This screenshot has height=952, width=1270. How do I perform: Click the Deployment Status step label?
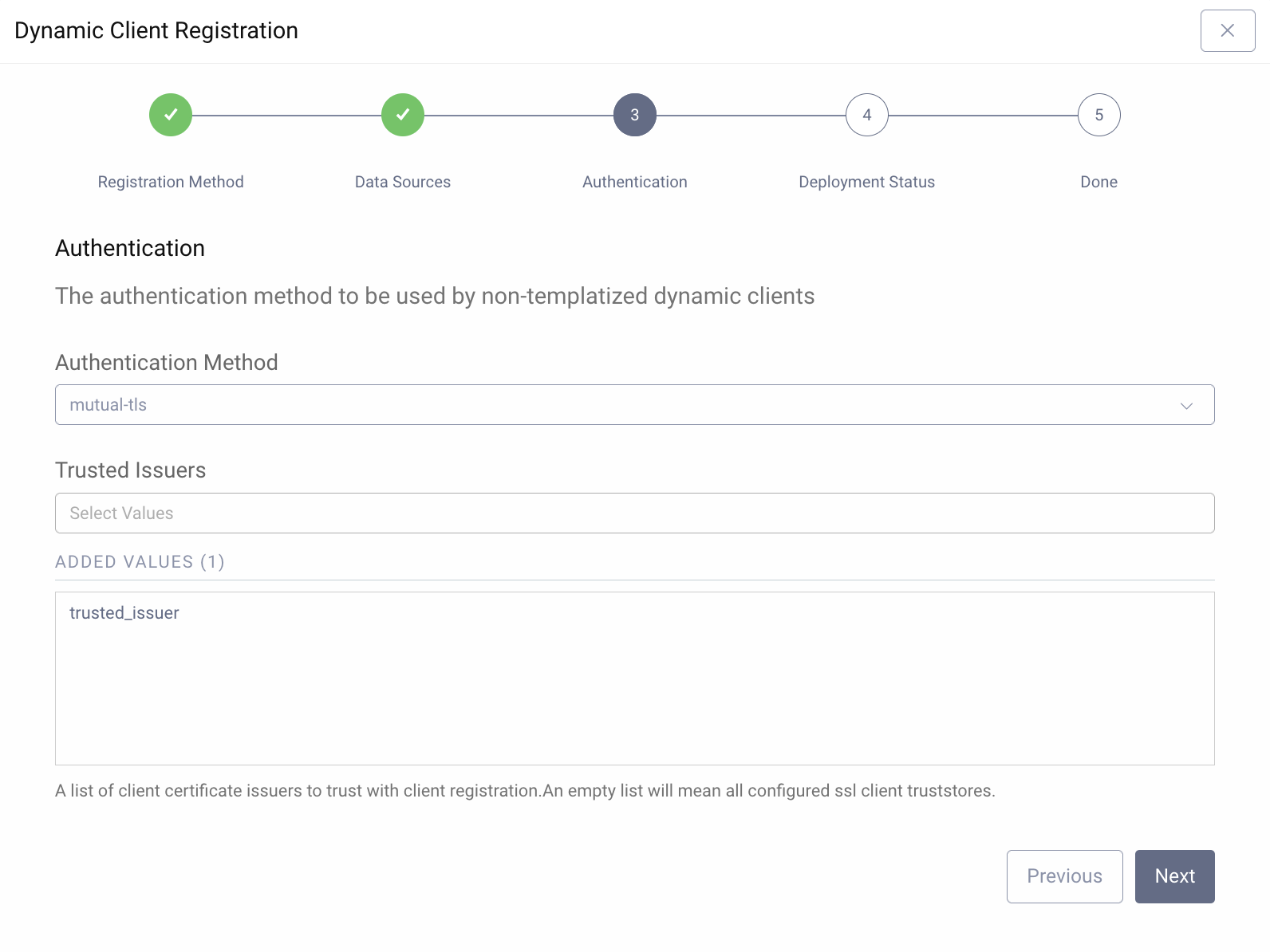coord(867,182)
